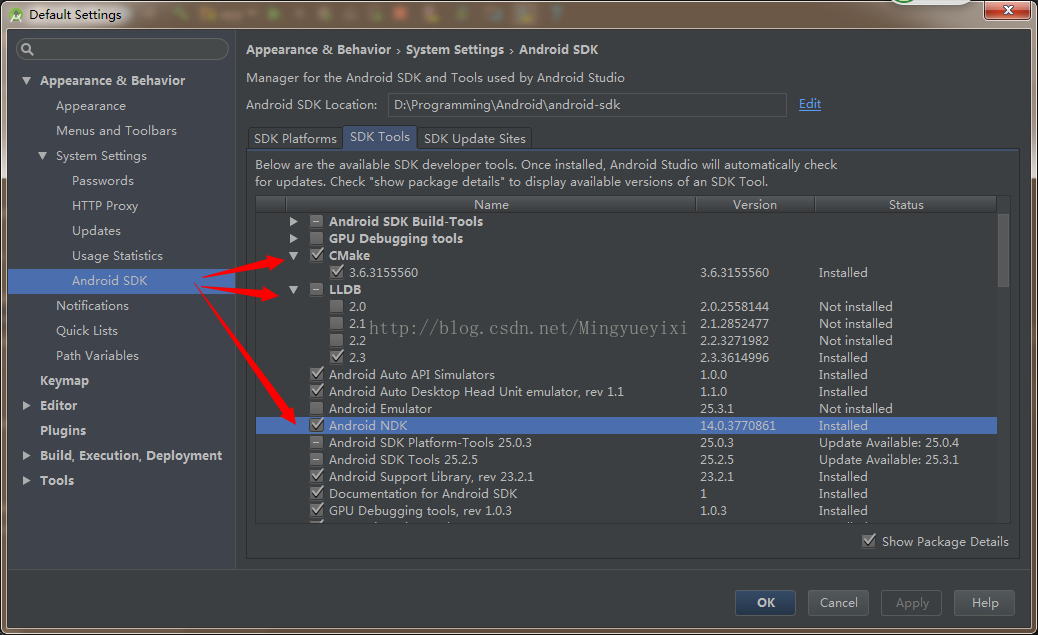Image resolution: width=1038 pixels, height=635 pixels.
Task: Click the Apply button
Action: coord(912,603)
